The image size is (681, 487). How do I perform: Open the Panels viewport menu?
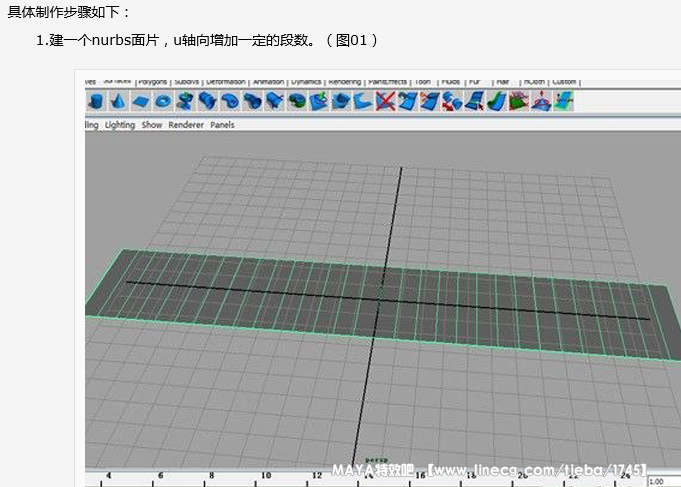(222, 125)
